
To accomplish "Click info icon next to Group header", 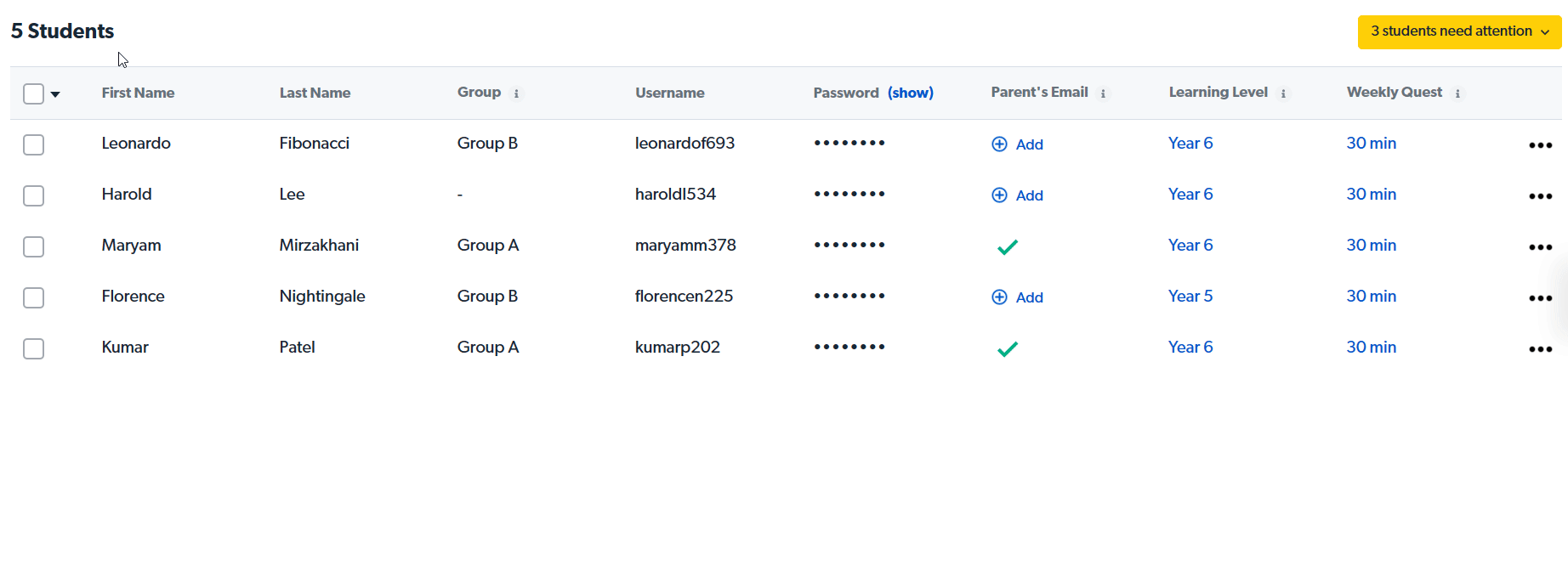I will (516, 93).
